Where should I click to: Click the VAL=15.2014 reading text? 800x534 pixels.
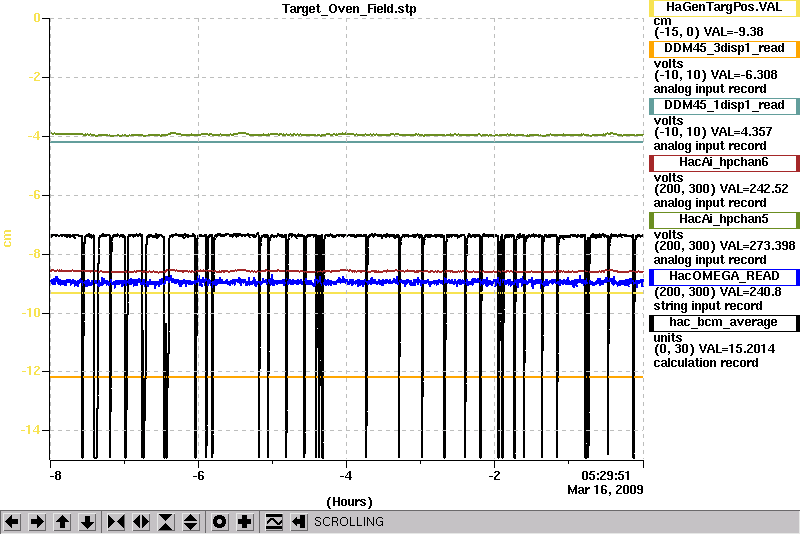[x=737, y=349]
